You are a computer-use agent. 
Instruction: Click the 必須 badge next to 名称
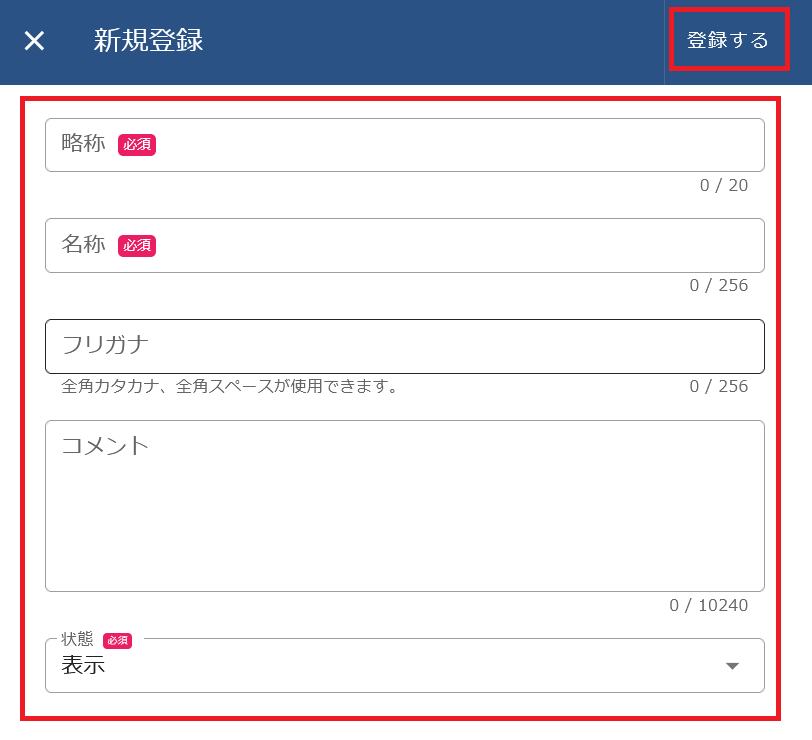(137, 245)
